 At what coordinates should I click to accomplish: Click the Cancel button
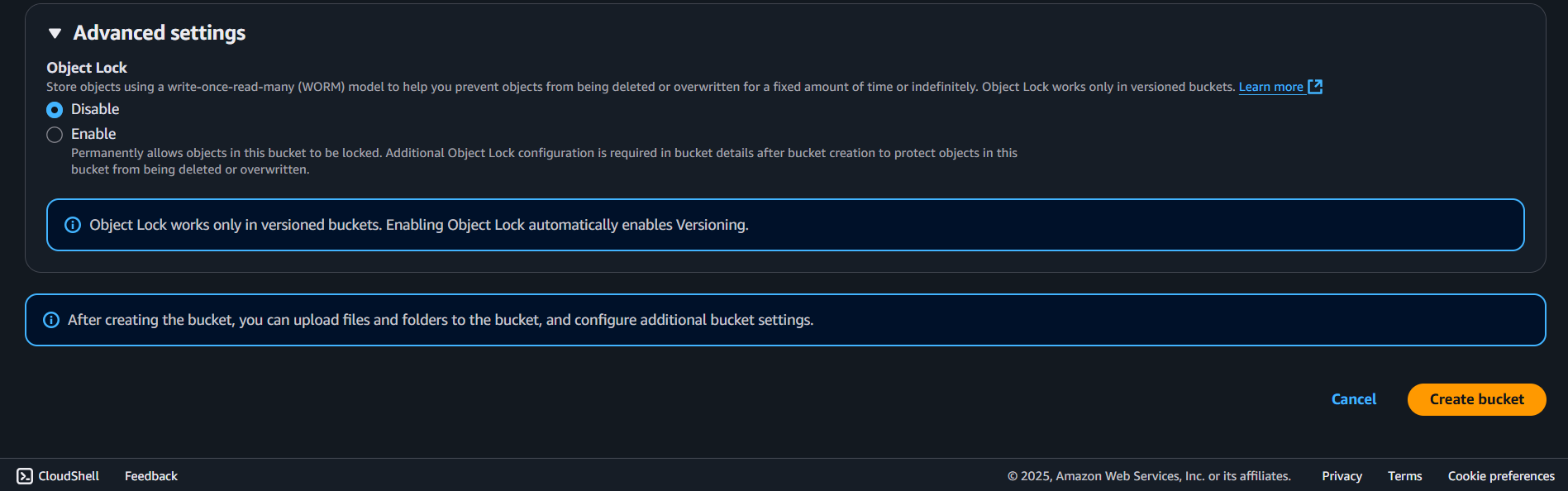(x=1354, y=399)
